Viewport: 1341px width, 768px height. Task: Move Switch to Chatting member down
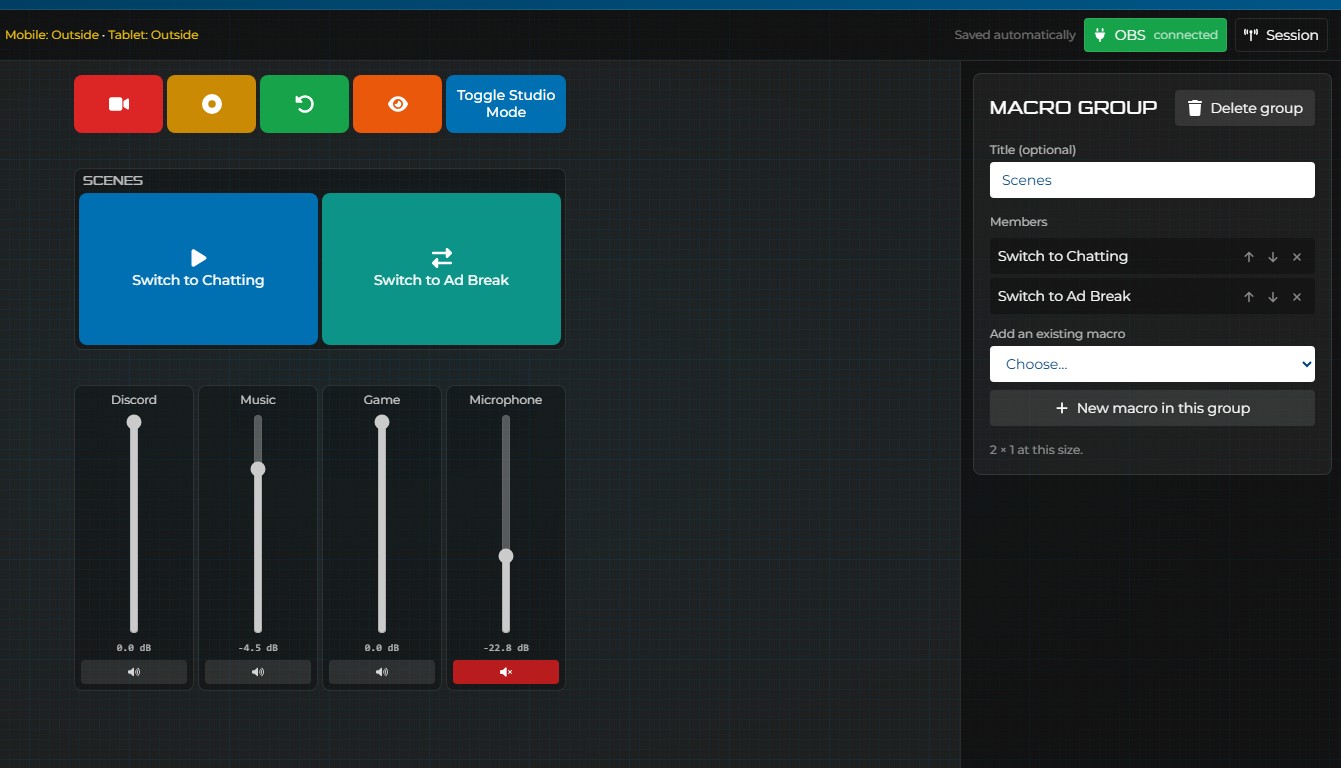(1273, 257)
